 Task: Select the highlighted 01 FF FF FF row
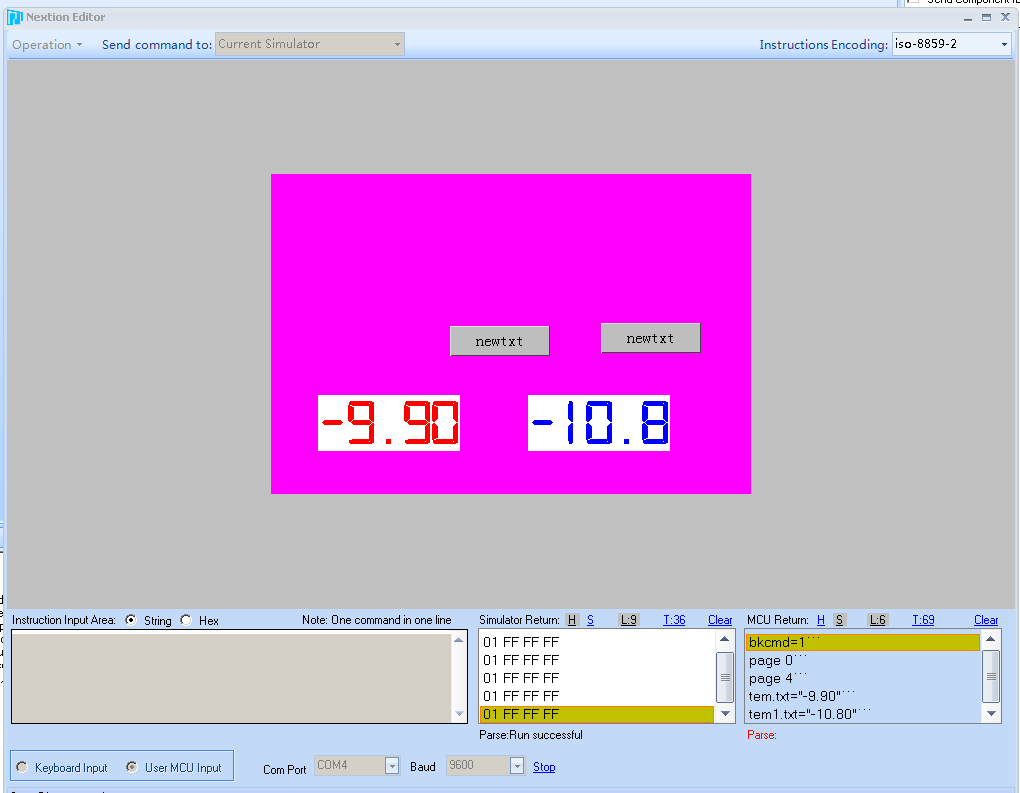[597, 714]
